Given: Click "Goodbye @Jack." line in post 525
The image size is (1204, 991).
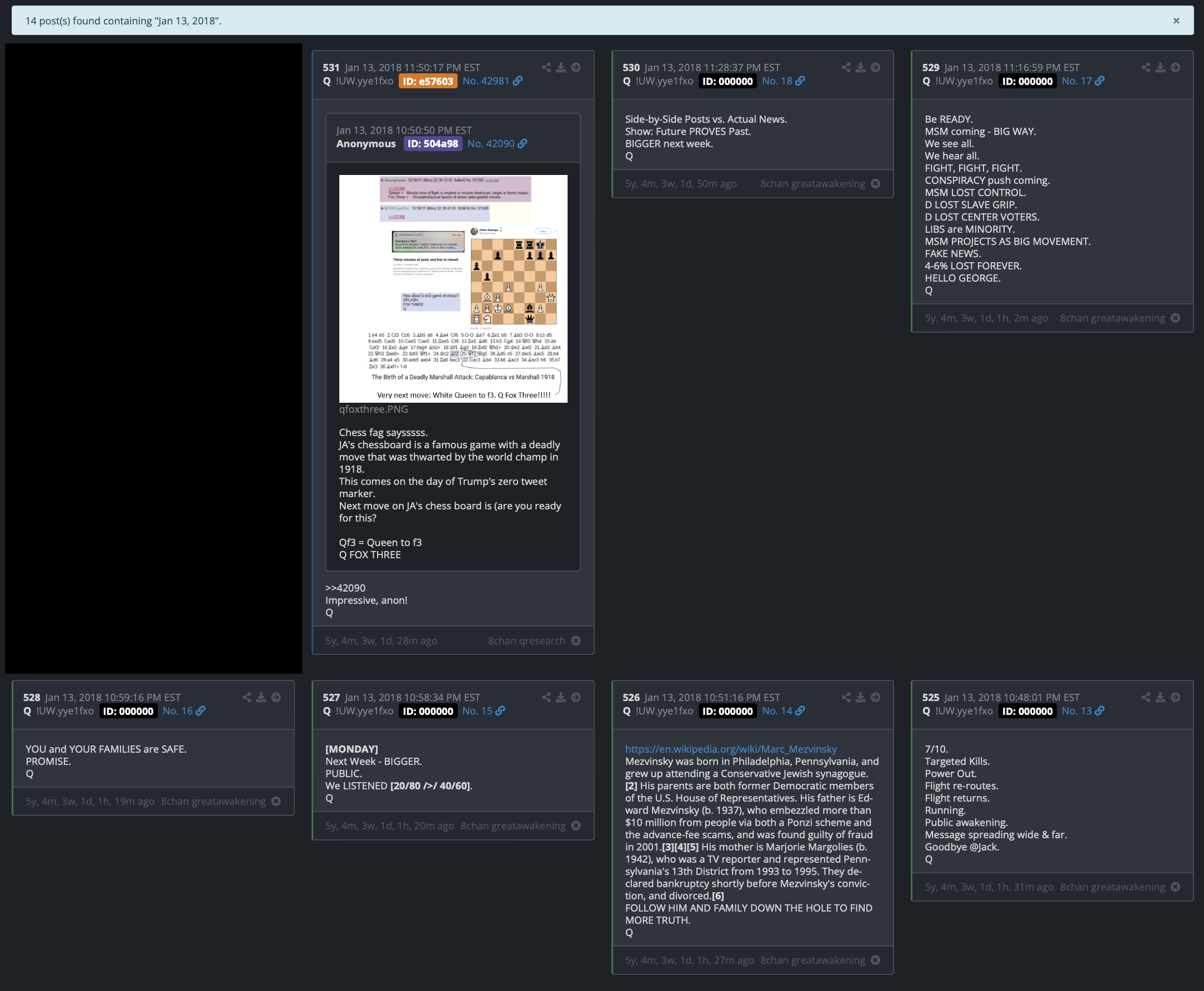Looking at the screenshot, I should click(x=961, y=847).
